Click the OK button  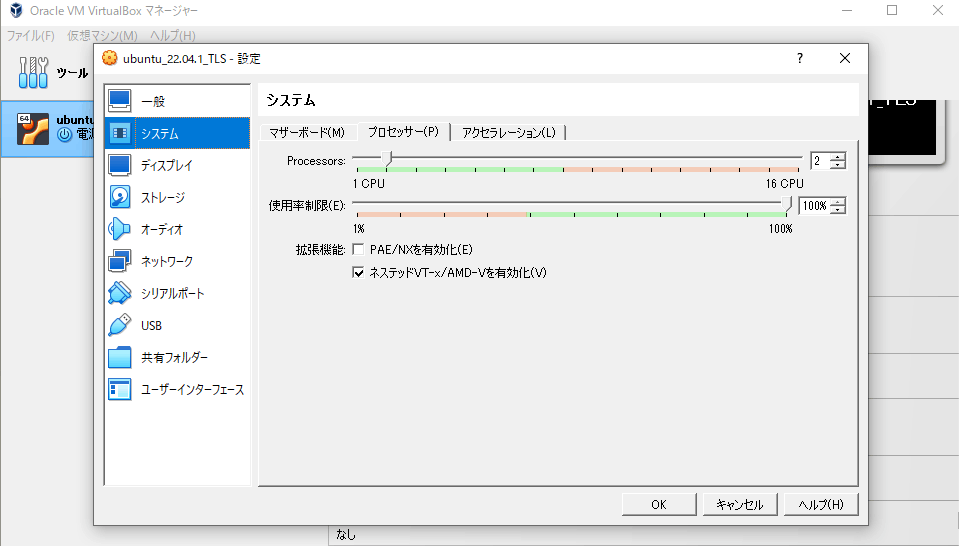[x=659, y=504]
